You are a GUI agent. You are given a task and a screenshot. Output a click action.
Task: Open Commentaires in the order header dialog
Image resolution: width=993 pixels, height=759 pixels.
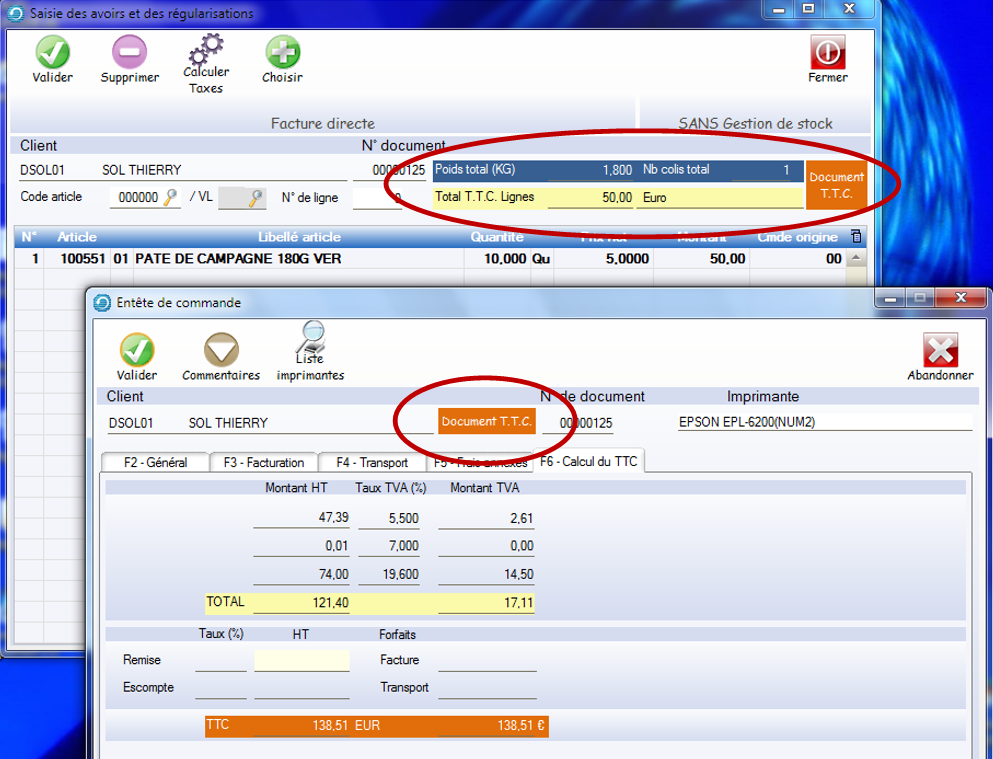pos(221,351)
